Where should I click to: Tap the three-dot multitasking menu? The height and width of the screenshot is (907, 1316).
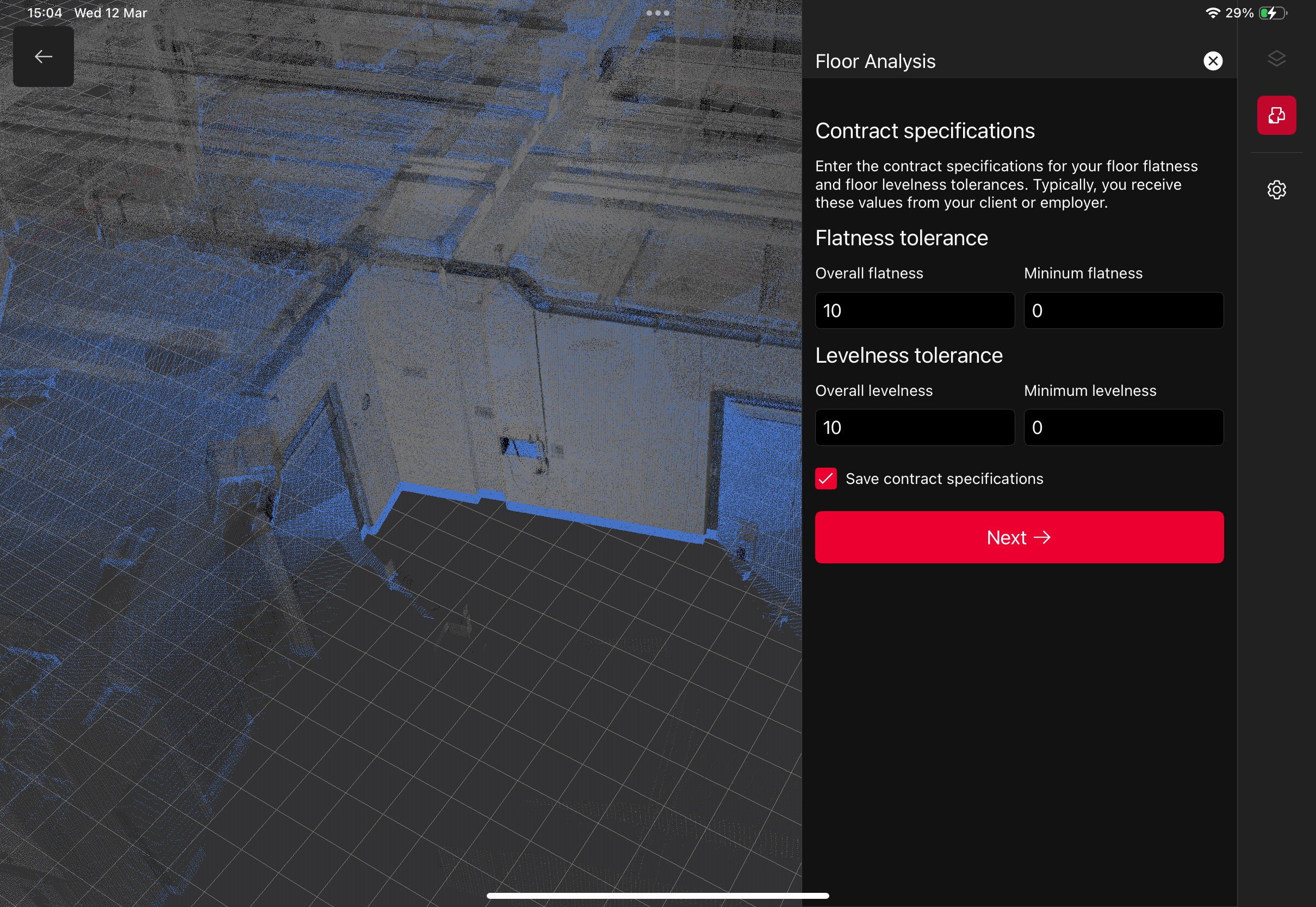(657, 13)
